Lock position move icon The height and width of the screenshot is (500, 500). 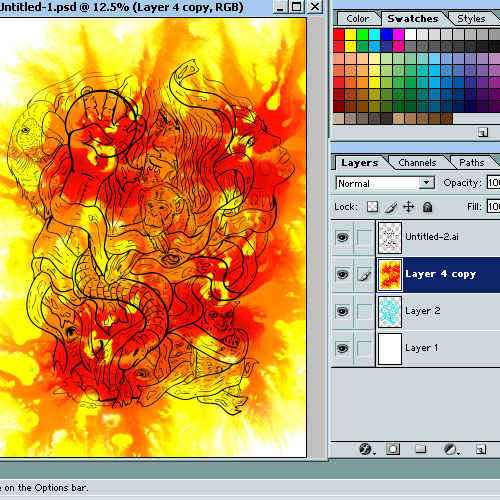[x=409, y=207]
